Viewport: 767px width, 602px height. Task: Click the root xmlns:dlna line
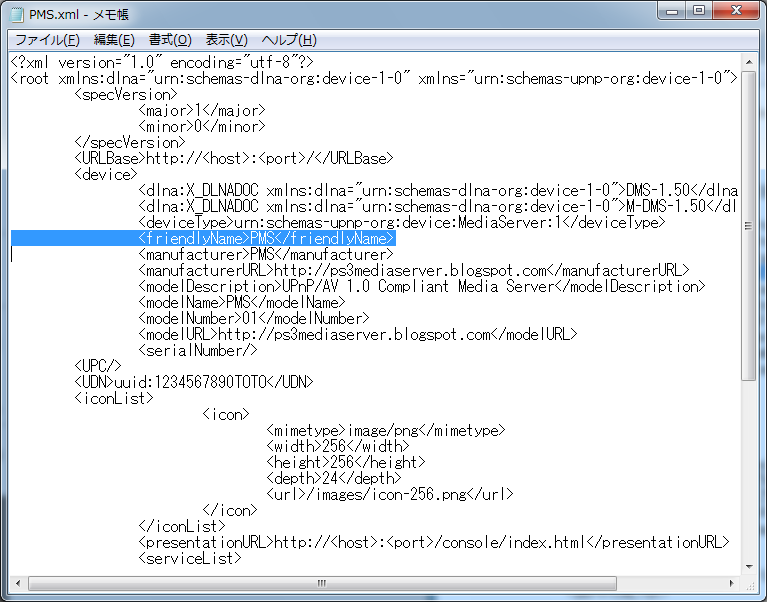[374, 79]
